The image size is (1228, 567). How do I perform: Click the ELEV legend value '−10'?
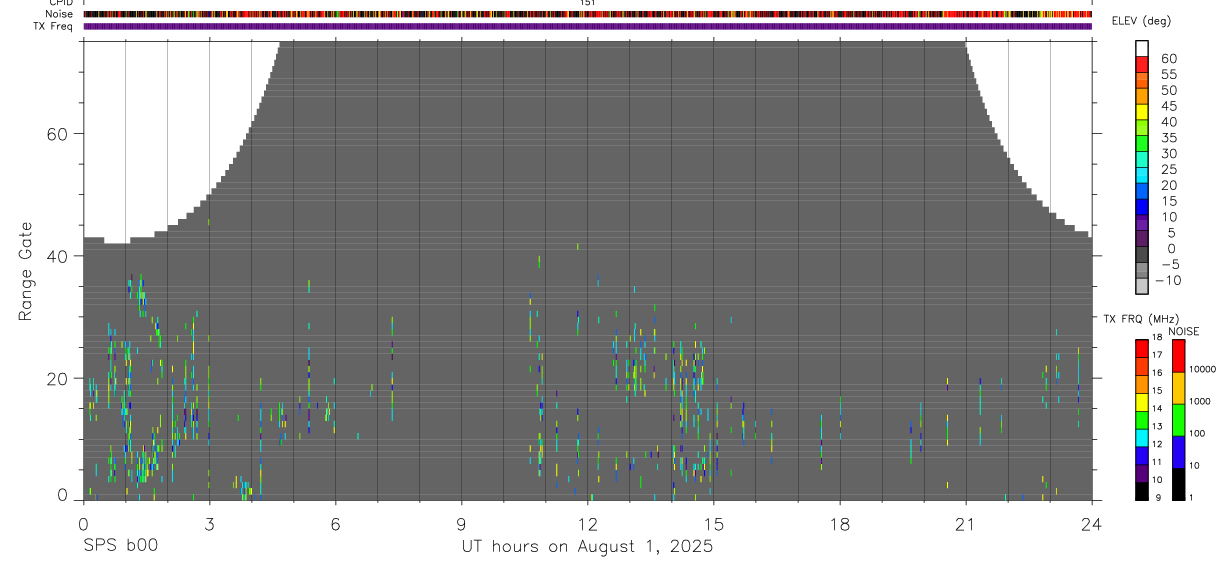tap(1168, 281)
